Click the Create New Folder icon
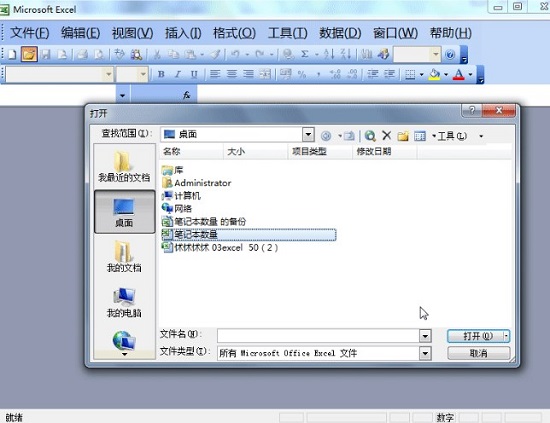This screenshot has width=550, height=423. [403, 136]
